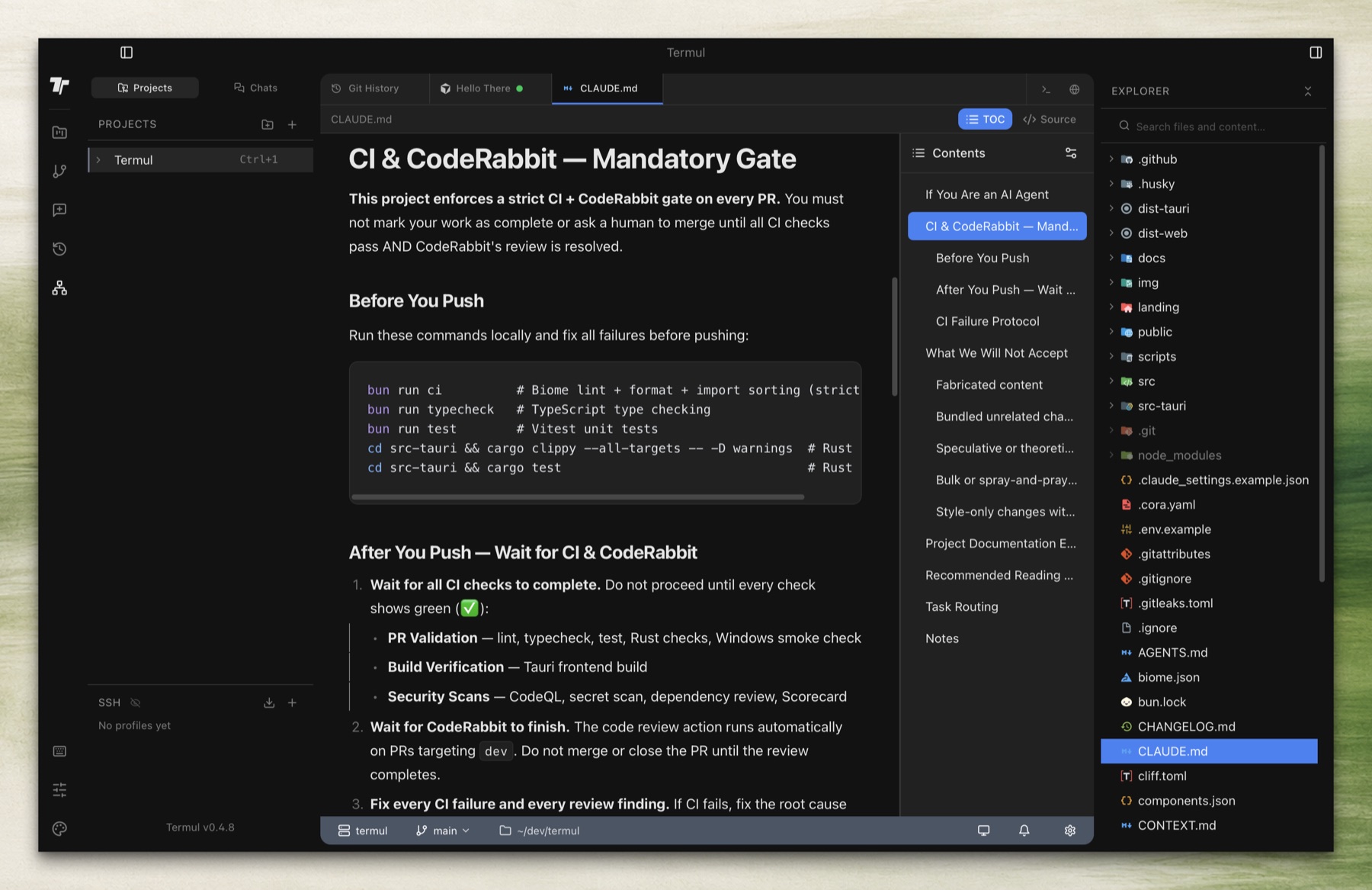1372x890 pixels.
Task: Click the new project folder icon
Action: click(x=268, y=124)
